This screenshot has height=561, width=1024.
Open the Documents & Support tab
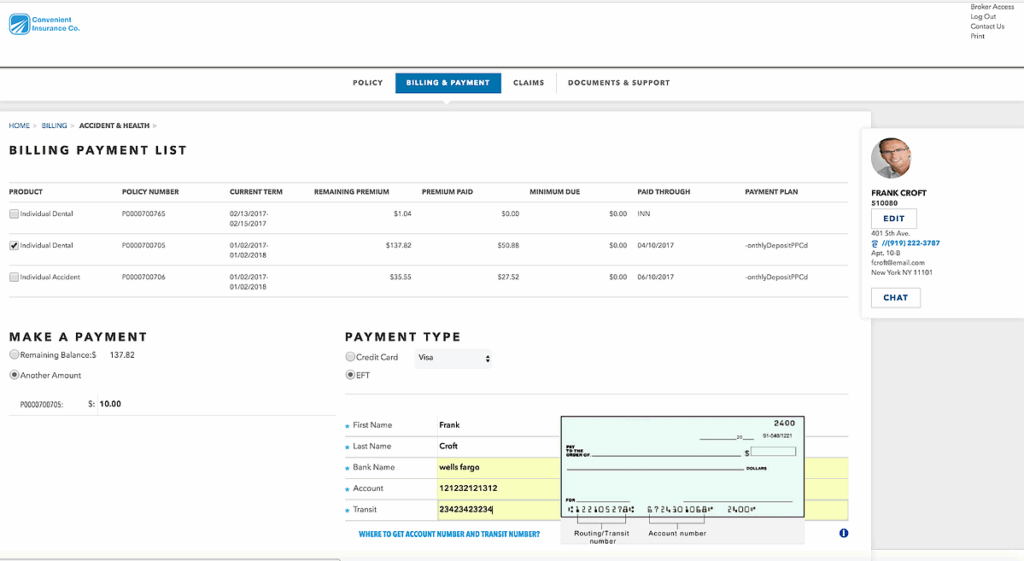point(618,83)
